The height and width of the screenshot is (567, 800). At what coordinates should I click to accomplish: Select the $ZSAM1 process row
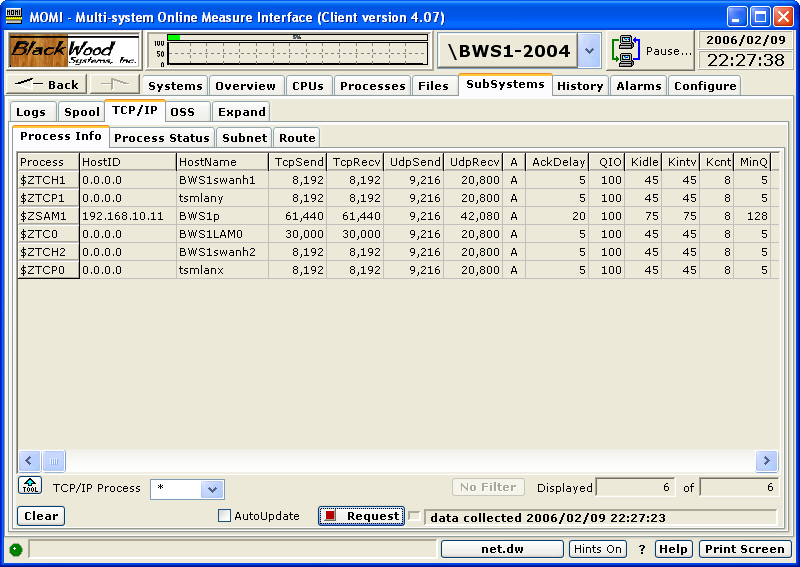click(x=48, y=215)
